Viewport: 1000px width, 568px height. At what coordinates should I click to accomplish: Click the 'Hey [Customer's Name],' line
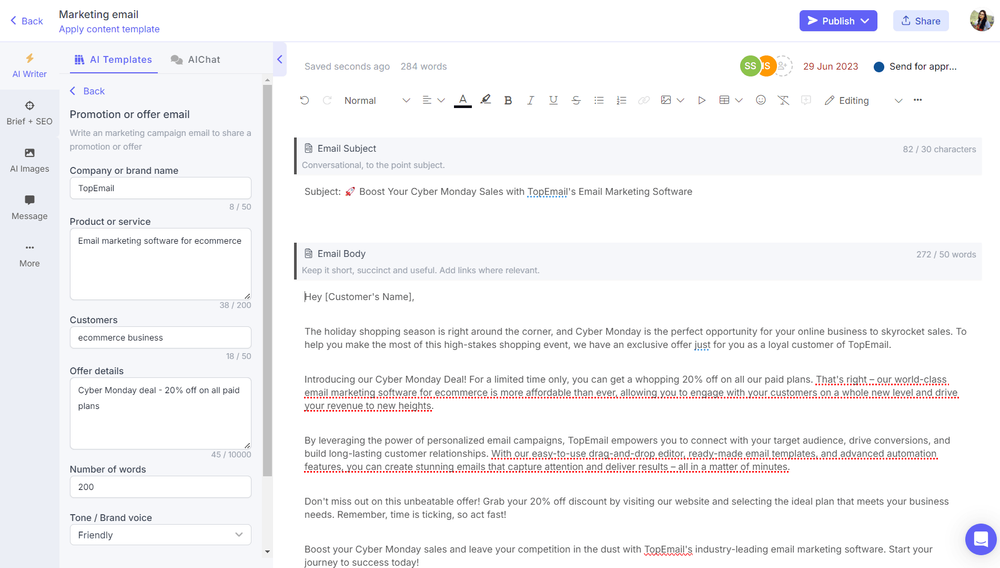coord(360,296)
